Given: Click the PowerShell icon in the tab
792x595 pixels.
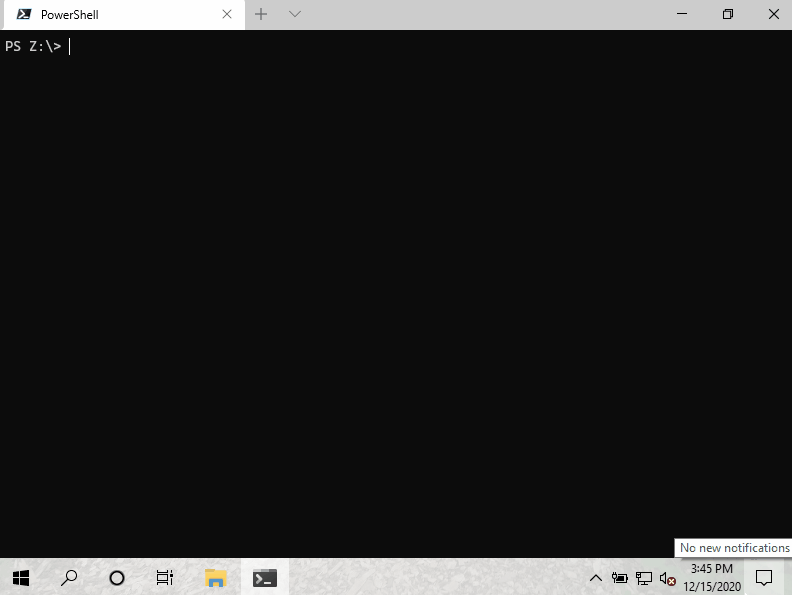Looking at the screenshot, I should 24,15.
